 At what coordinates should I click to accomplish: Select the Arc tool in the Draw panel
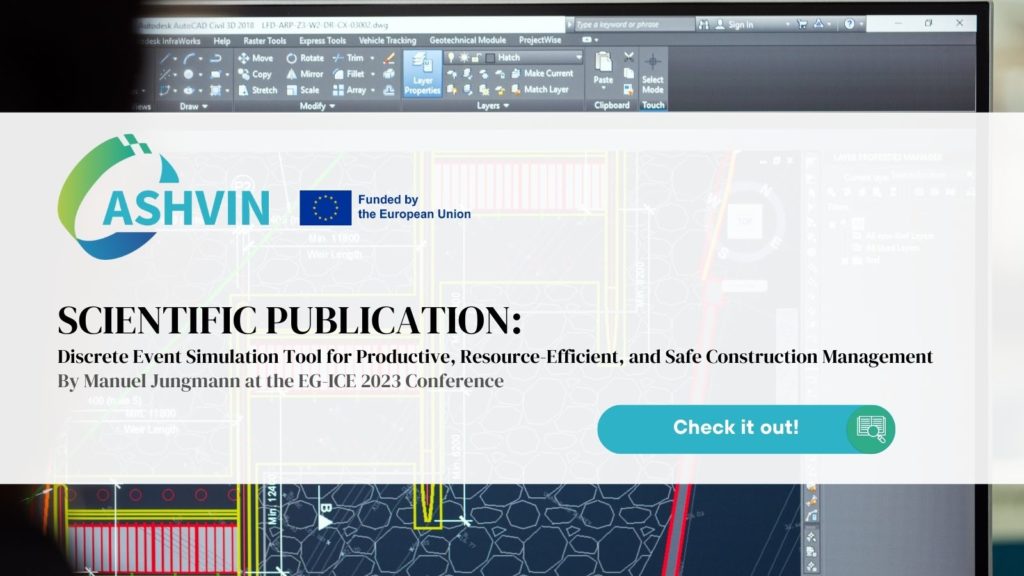click(189, 59)
